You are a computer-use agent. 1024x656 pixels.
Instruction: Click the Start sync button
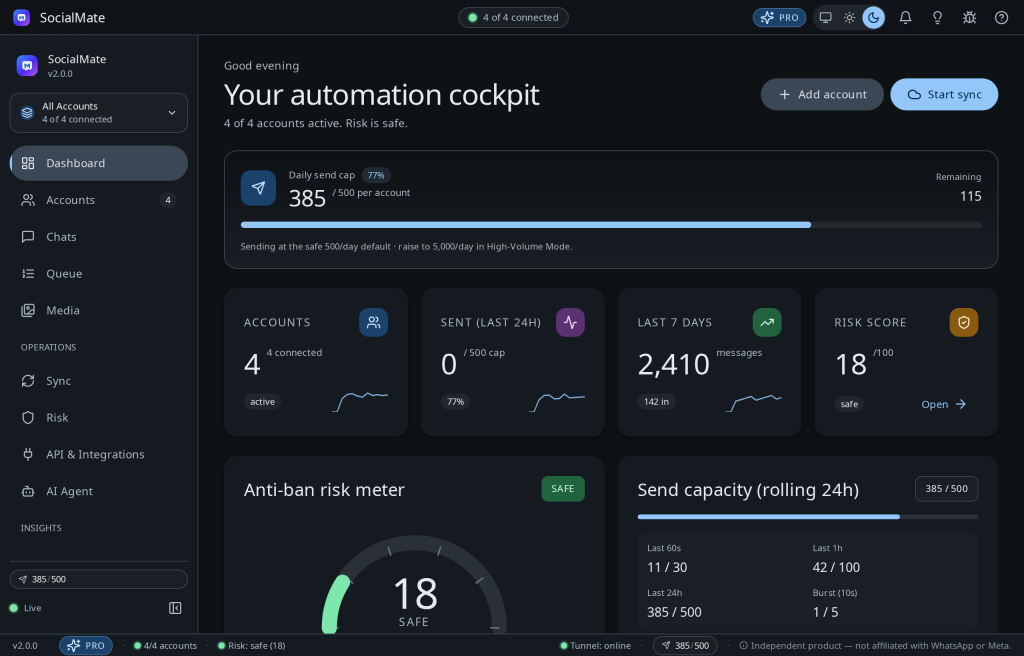(944, 94)
